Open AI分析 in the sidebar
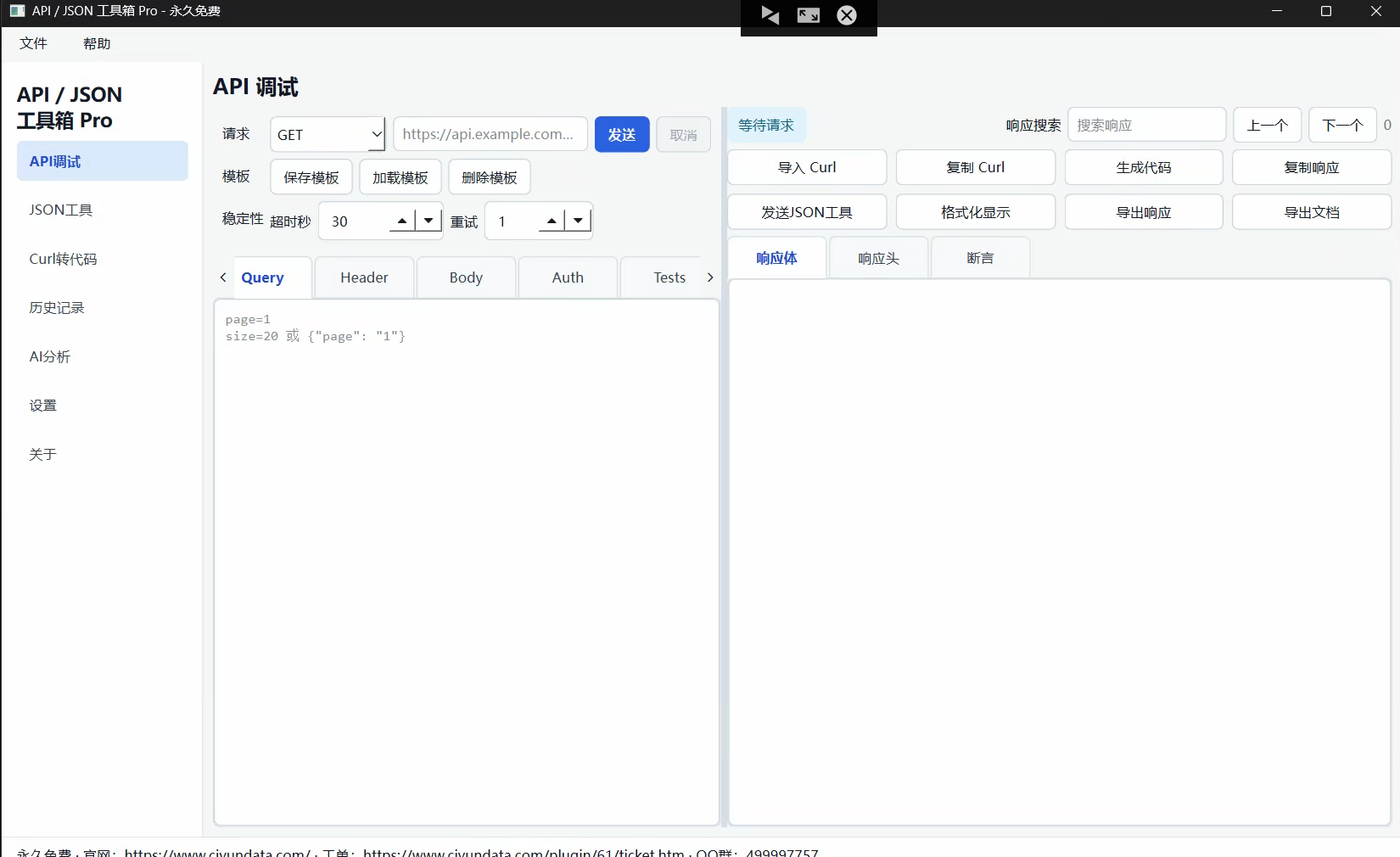Image resolution: width=1400 pixels, height=857 pixels. 103,356
